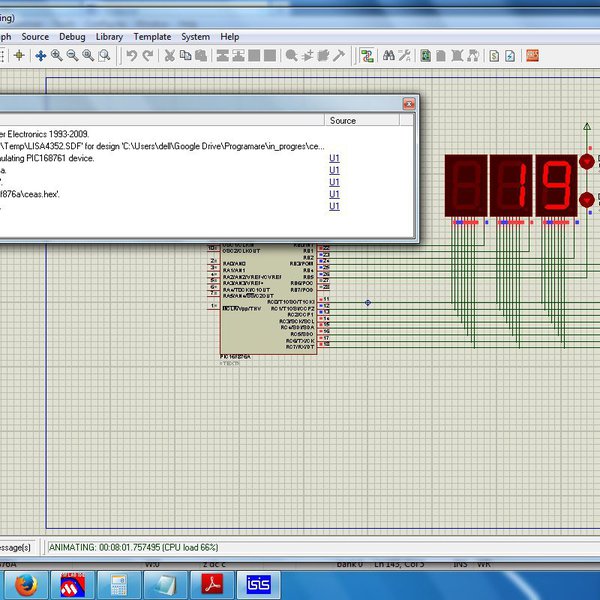Click the Source column header
This screenshot has height=600, width=600.
pyautogui.click(x=343, y=121)
